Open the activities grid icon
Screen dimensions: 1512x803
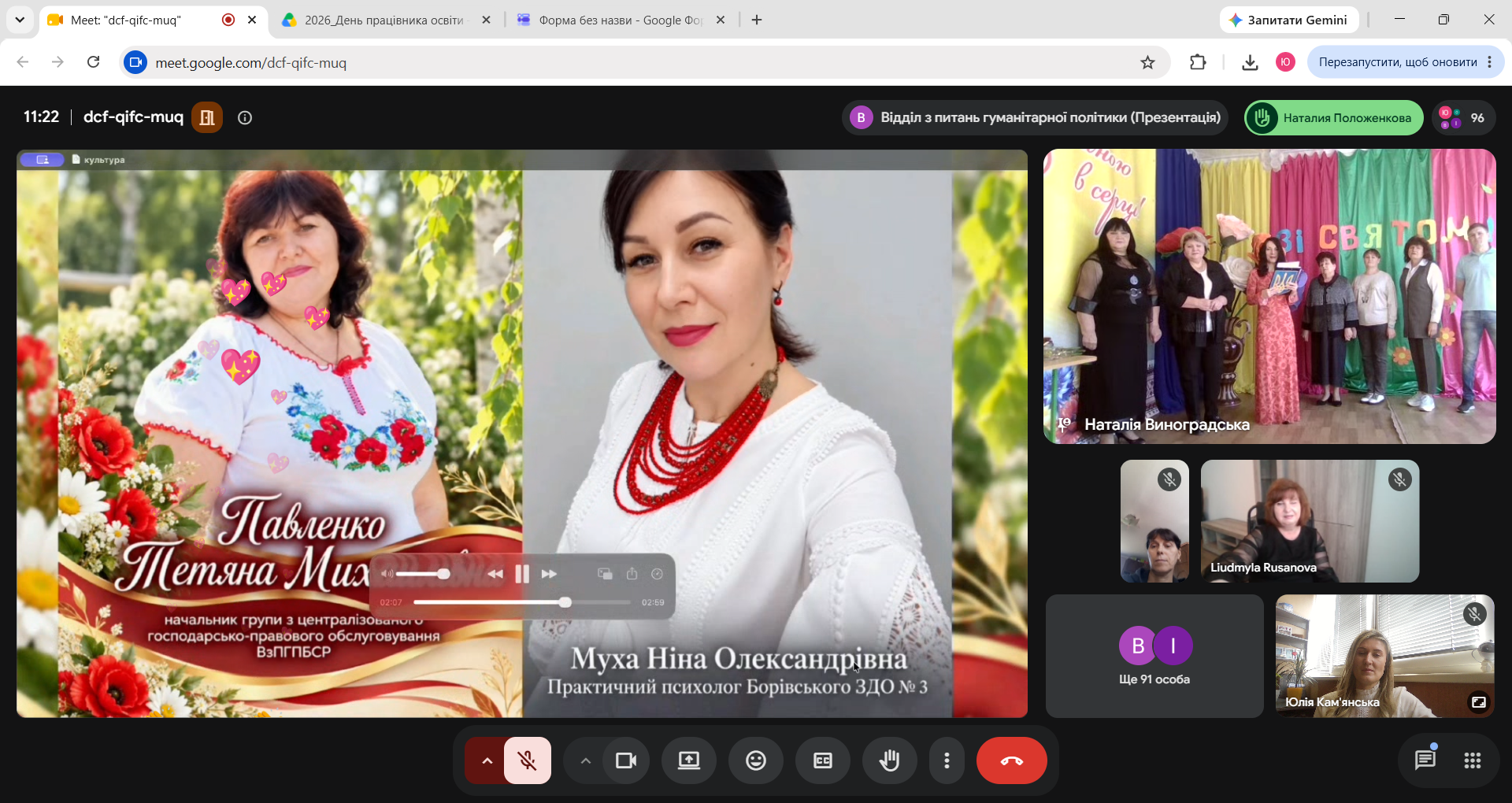(x=1473, y=760)
